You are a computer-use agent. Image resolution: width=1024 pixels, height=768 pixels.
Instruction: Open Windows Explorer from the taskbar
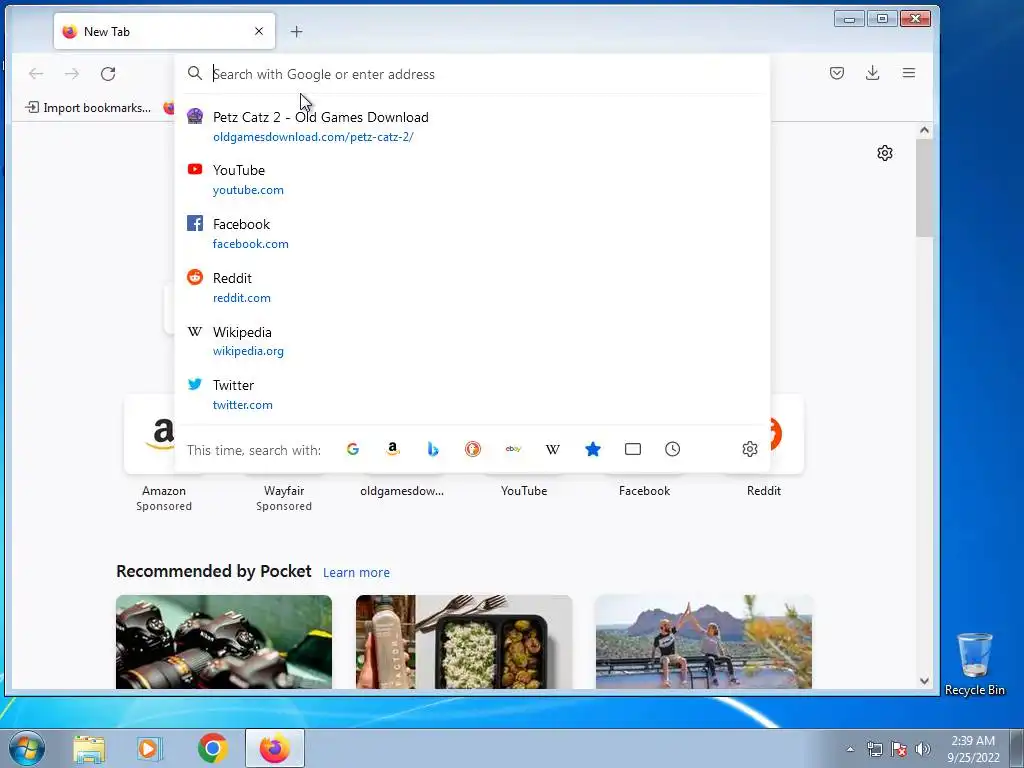[89, 748]
